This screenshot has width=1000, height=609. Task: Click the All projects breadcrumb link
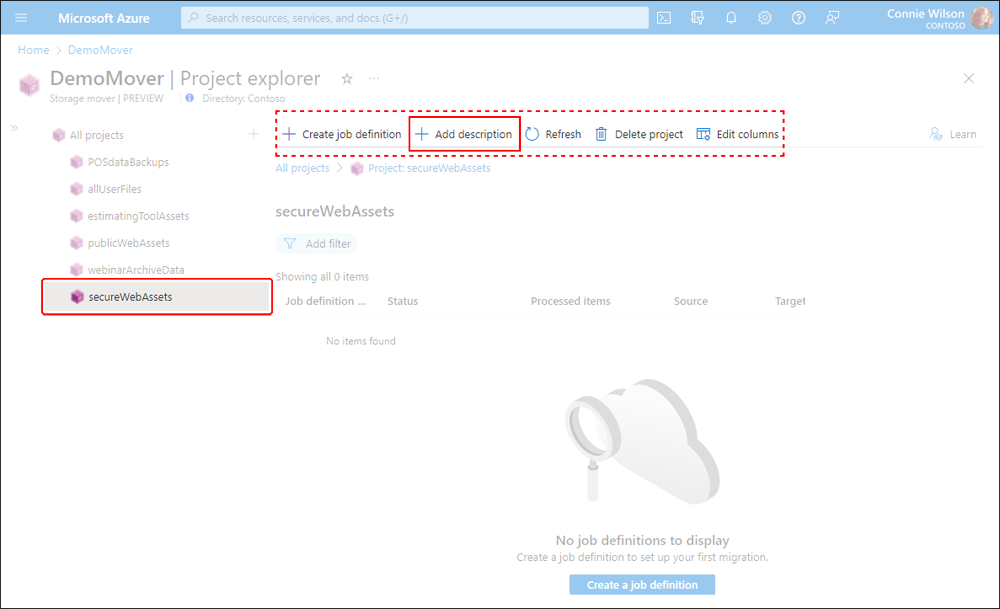[302, 168]
